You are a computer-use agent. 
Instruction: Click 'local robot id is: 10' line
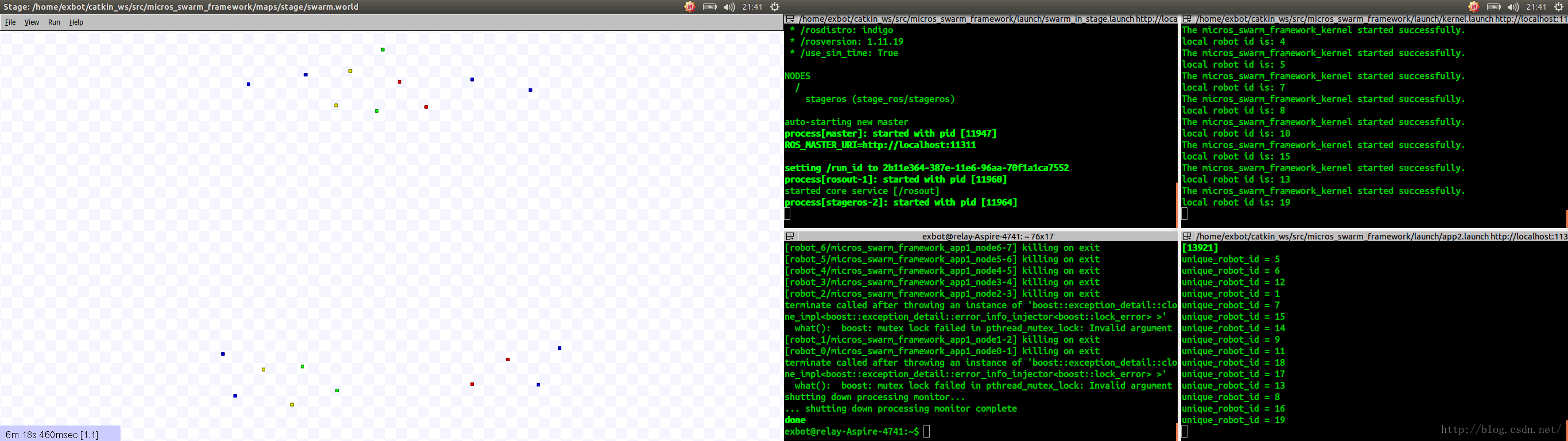[1236, 133]
